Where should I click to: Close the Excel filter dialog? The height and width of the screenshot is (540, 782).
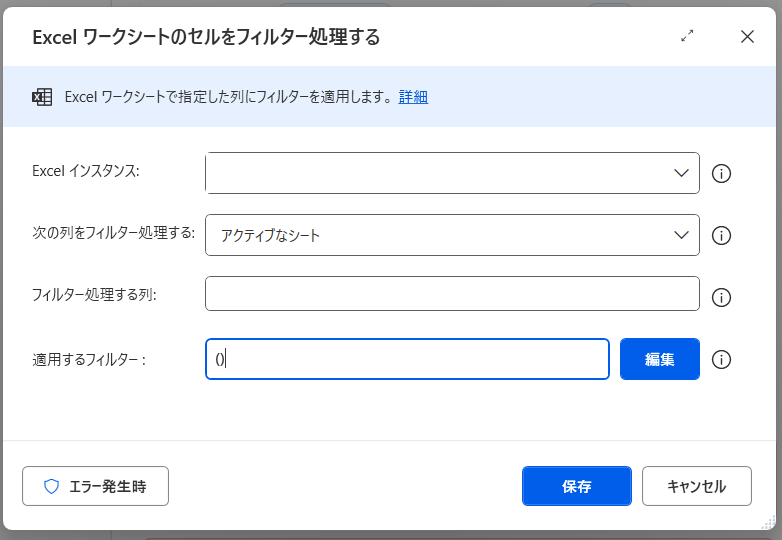point(747,36)
